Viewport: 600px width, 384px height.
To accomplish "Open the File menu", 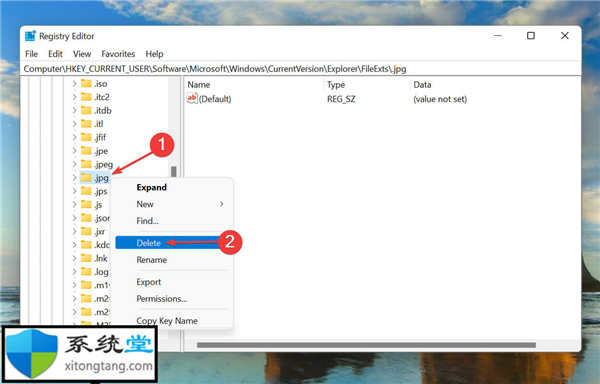I will [x=31, y=54].
